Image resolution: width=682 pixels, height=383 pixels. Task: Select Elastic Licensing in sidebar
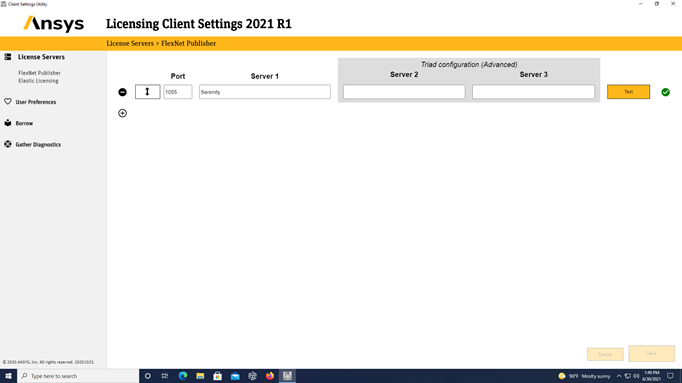coord(38,81)
